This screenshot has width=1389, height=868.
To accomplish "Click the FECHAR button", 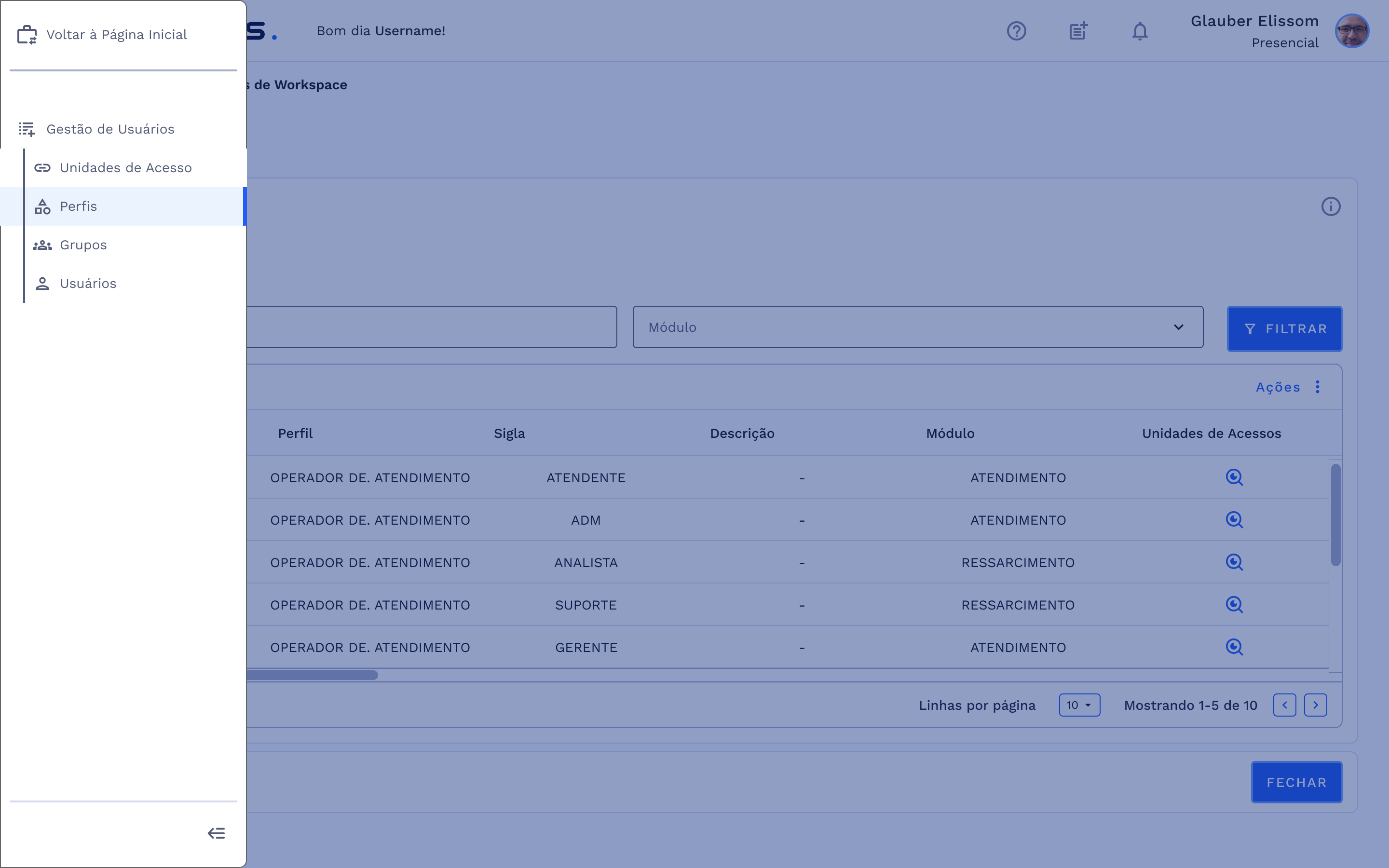I will tap(1296, 783).
